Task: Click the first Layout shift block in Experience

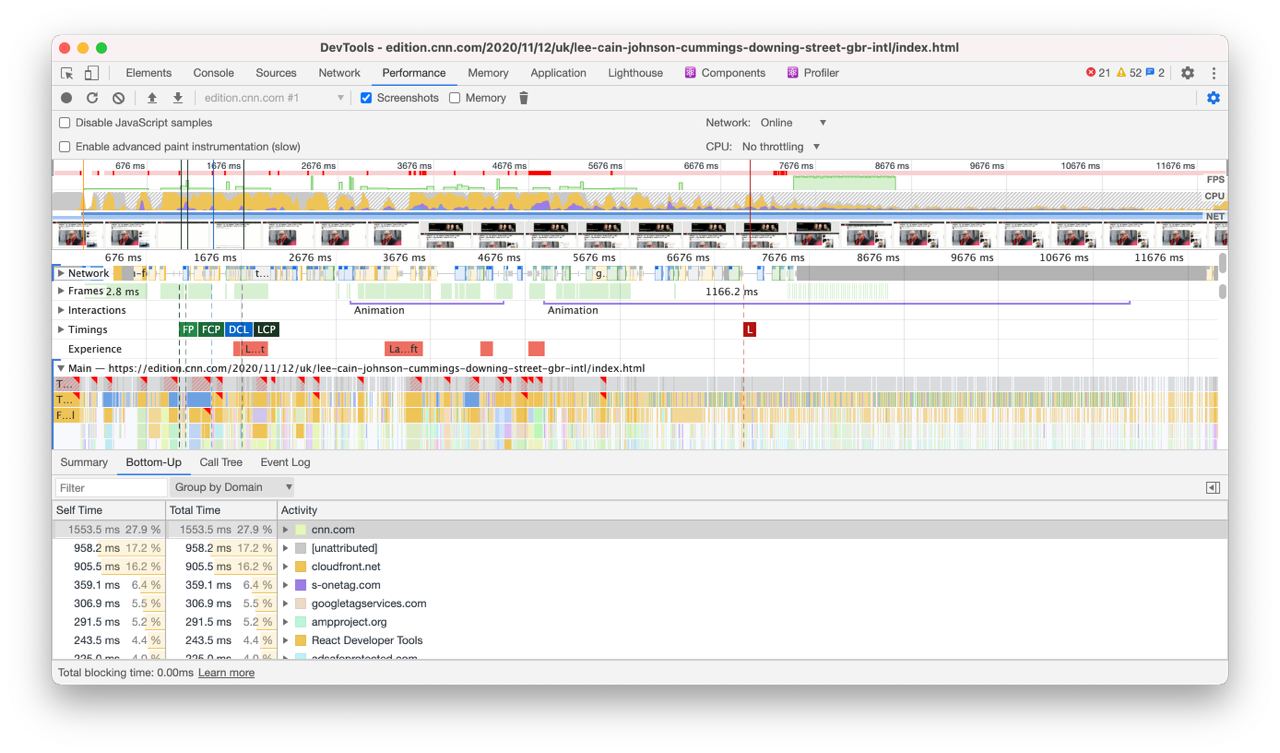Action: 250,349
